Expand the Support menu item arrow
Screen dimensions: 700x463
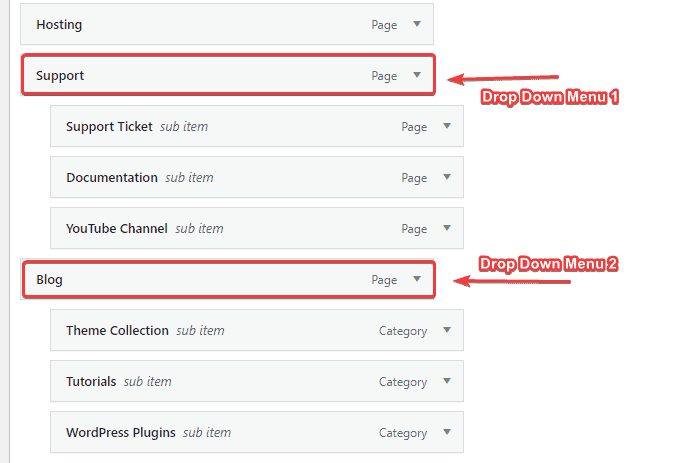click(418, 75)
